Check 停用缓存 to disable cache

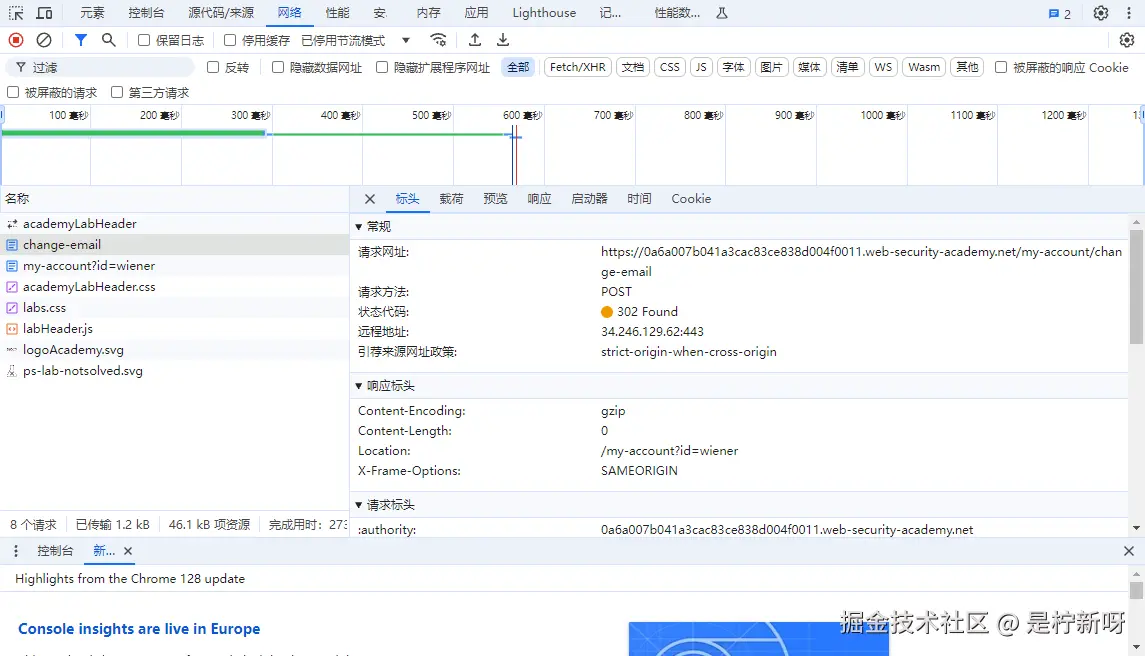pos(230,38)
